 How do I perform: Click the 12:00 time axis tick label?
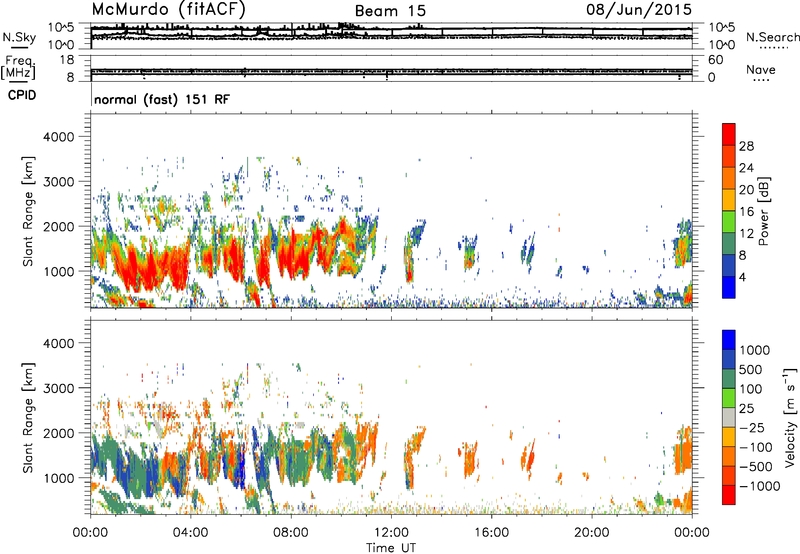tap(391, 533)
